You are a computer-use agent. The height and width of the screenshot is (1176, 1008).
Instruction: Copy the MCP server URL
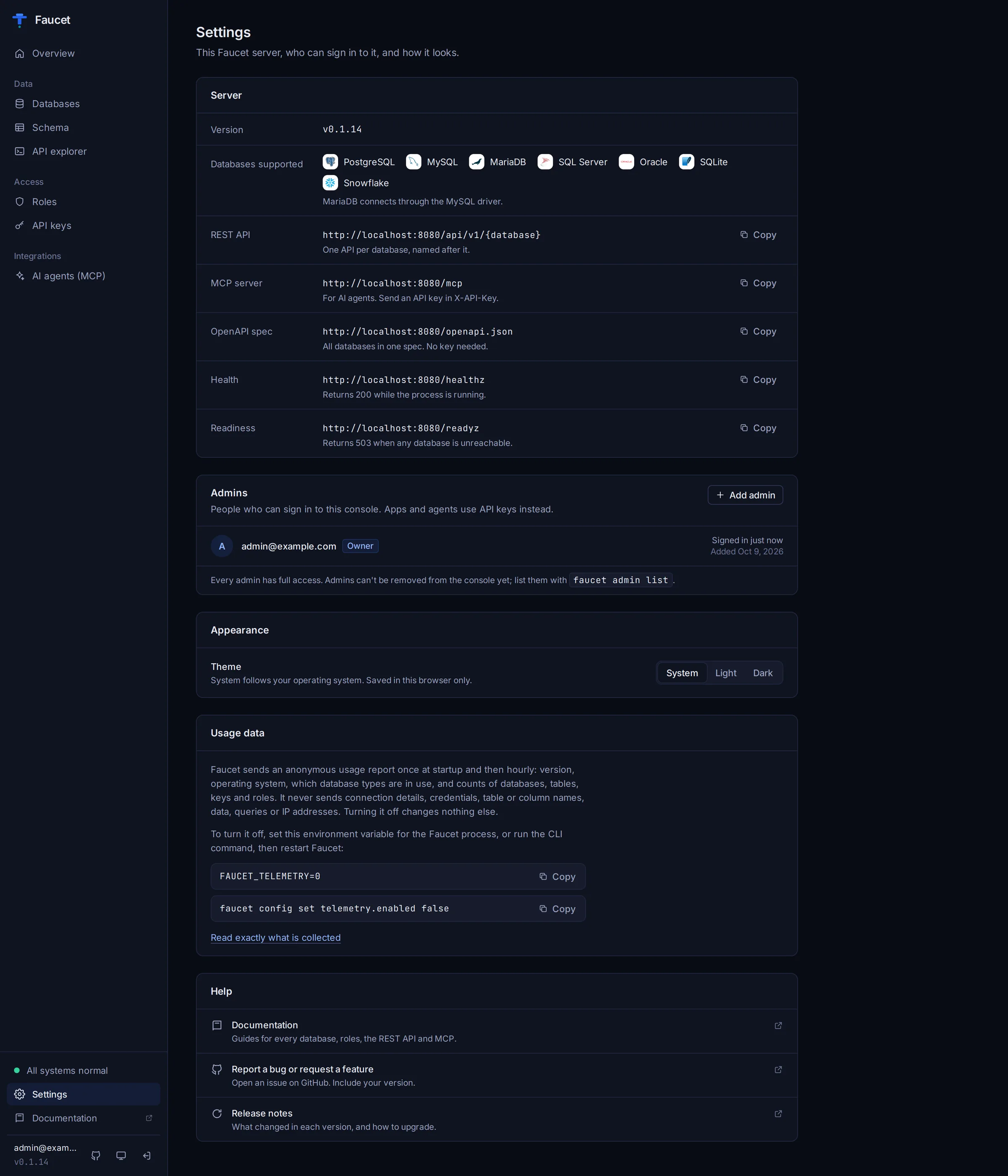click(758, 283)
